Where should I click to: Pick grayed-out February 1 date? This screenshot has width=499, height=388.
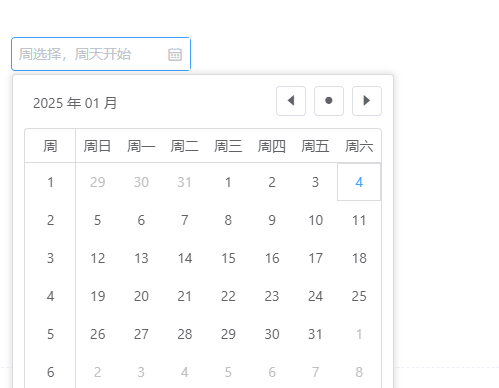pyautogui.click(x=359, y=334)
